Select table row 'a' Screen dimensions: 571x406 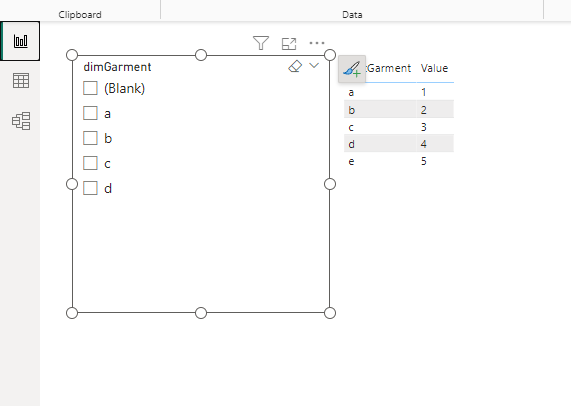pyautogui.click(x=399, y=92)
